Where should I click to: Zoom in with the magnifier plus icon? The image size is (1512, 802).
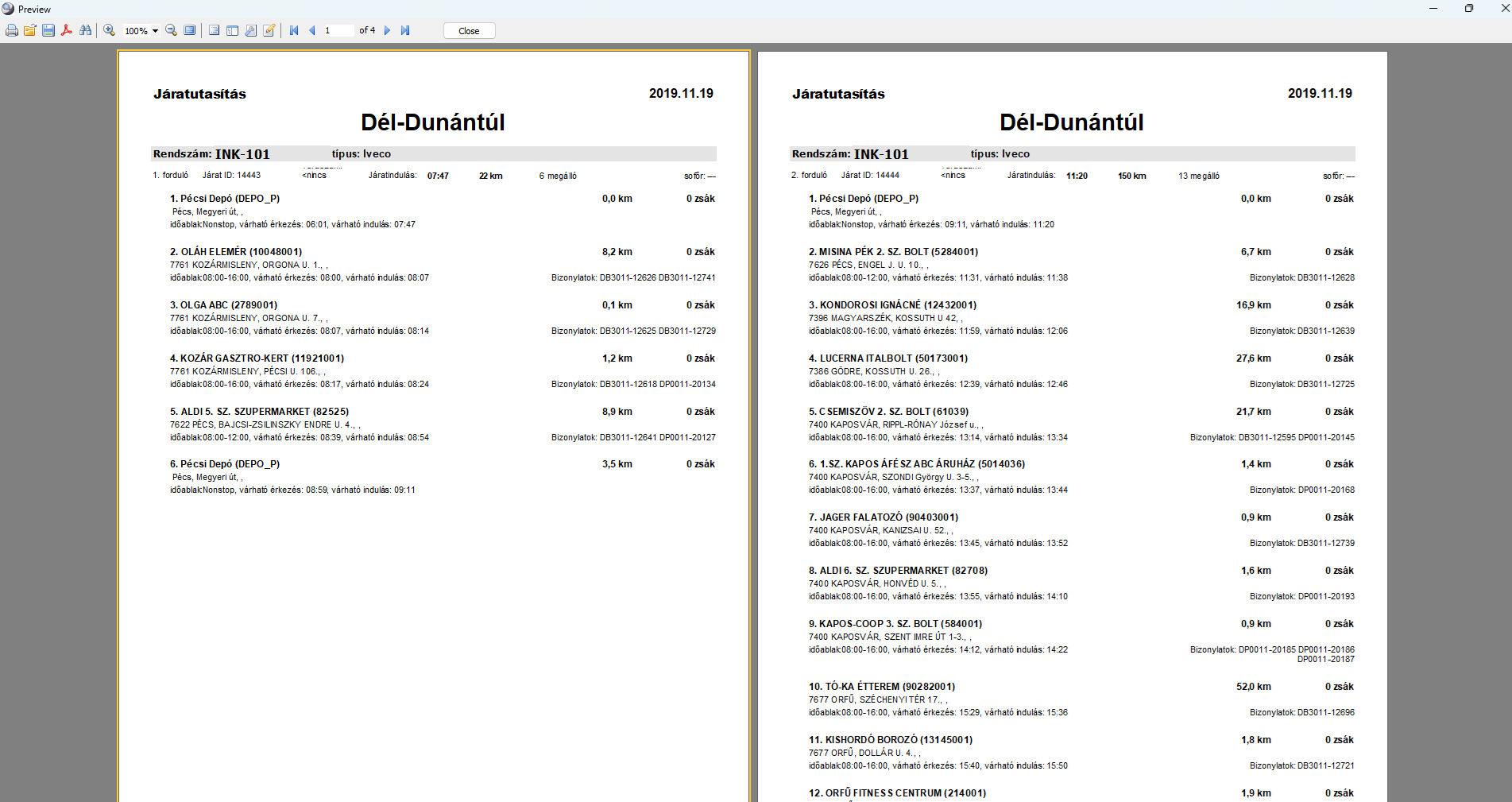(110, 30)
